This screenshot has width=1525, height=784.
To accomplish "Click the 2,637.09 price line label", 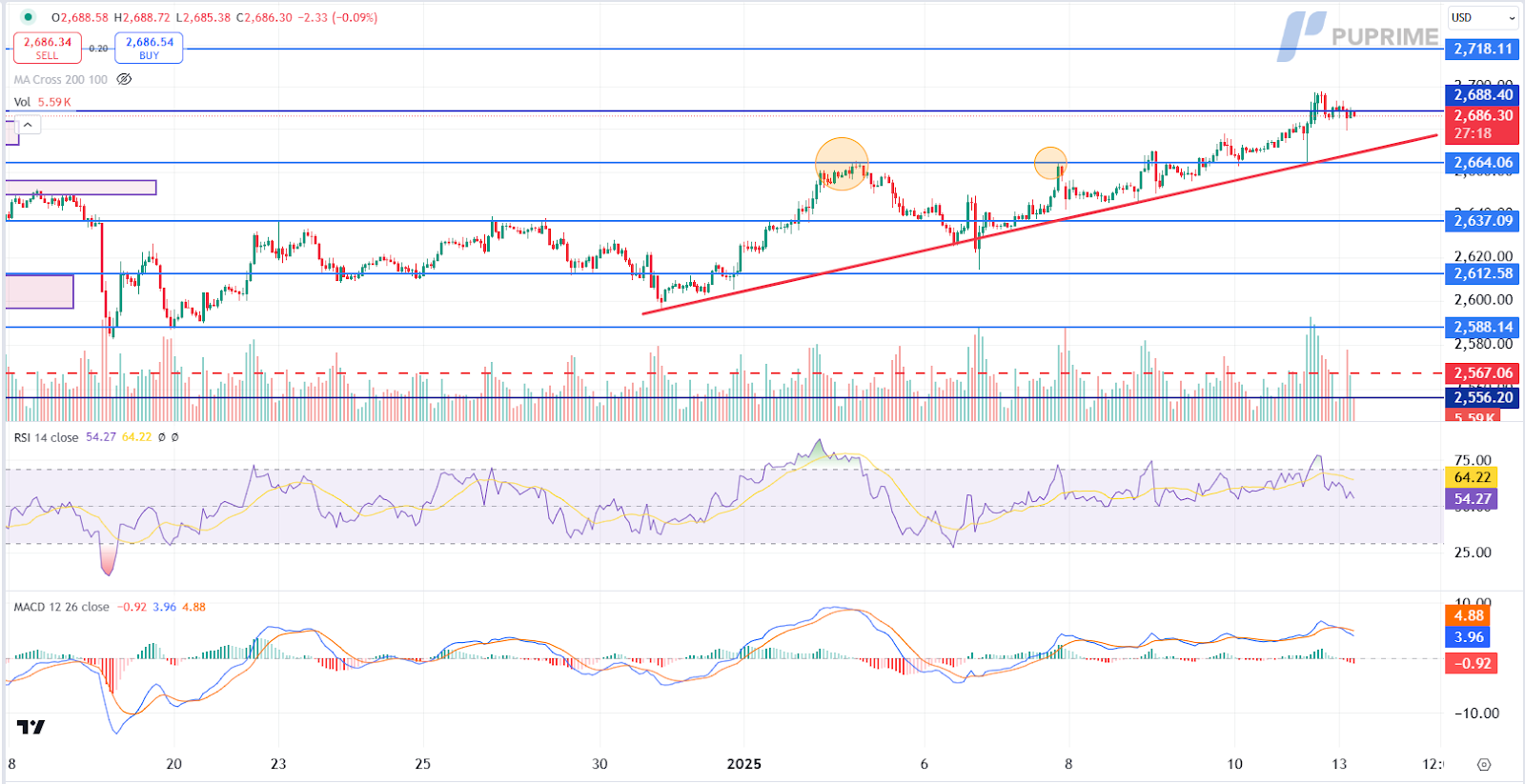I will pyautogui.click(x=1482, y=221).
